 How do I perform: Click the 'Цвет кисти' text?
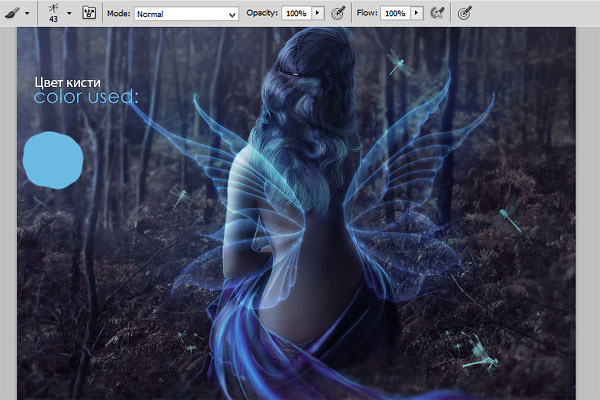[x=67, y=82]
